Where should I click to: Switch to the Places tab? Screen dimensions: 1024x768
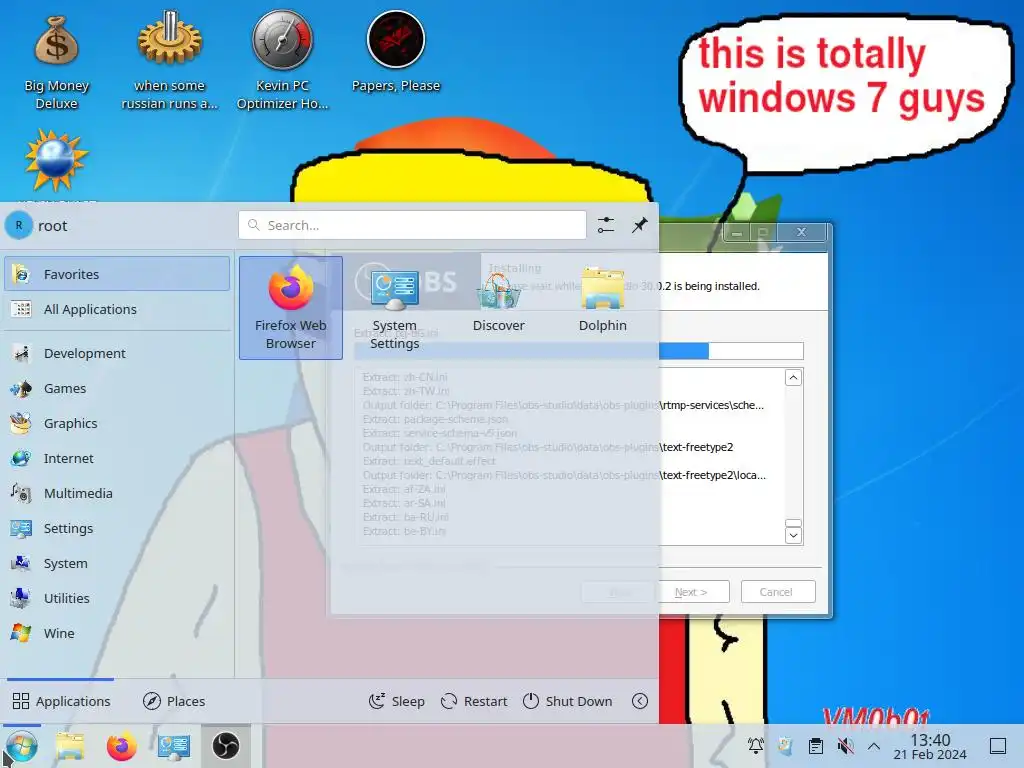pos(174,701)
